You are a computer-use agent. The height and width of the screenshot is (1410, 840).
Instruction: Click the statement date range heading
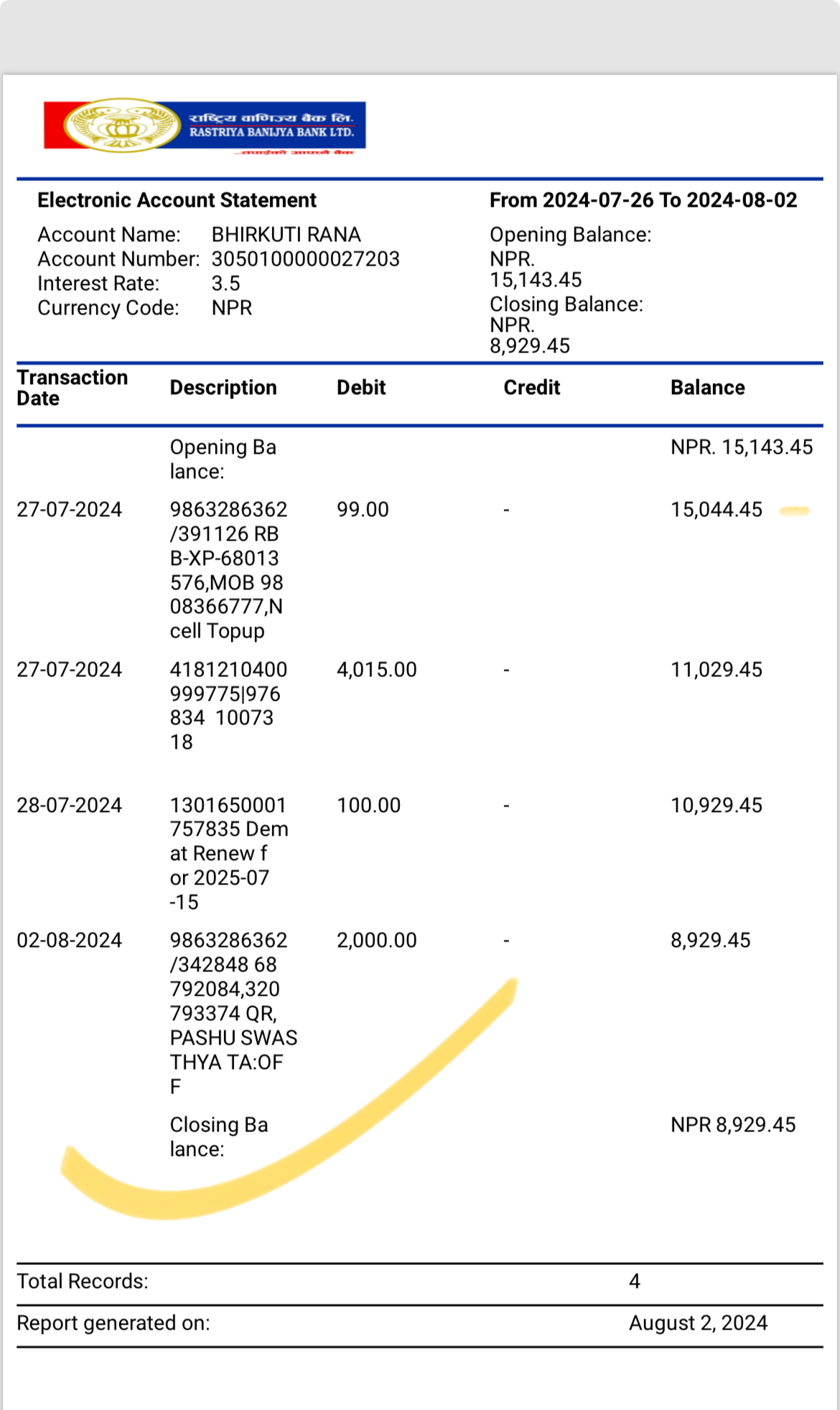point(643,200)
